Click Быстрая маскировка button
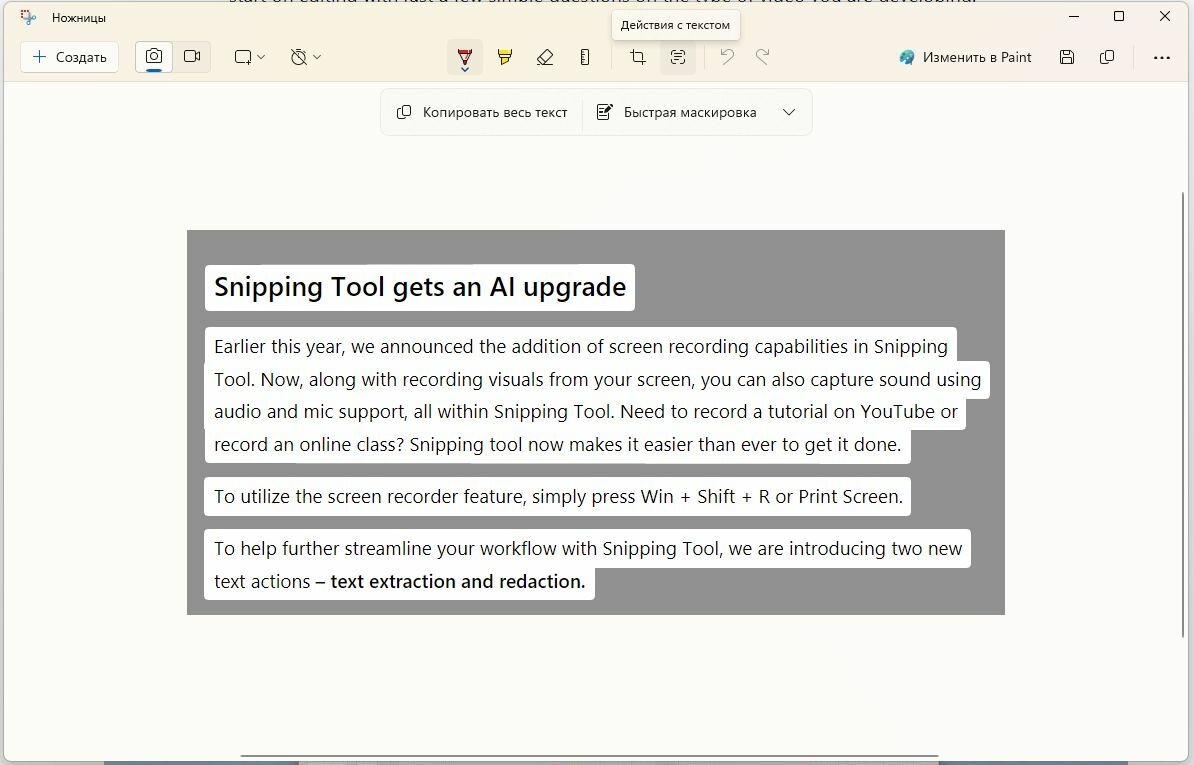Viewport: 1194px width, 765px height. tap(676, 113)
